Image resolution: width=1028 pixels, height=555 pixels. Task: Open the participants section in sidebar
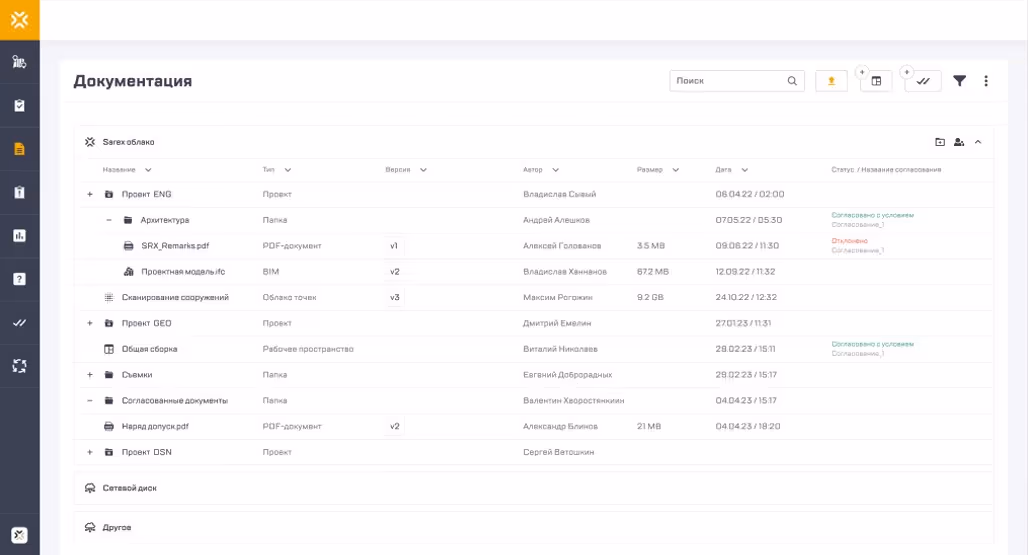[x=20, y=62]
